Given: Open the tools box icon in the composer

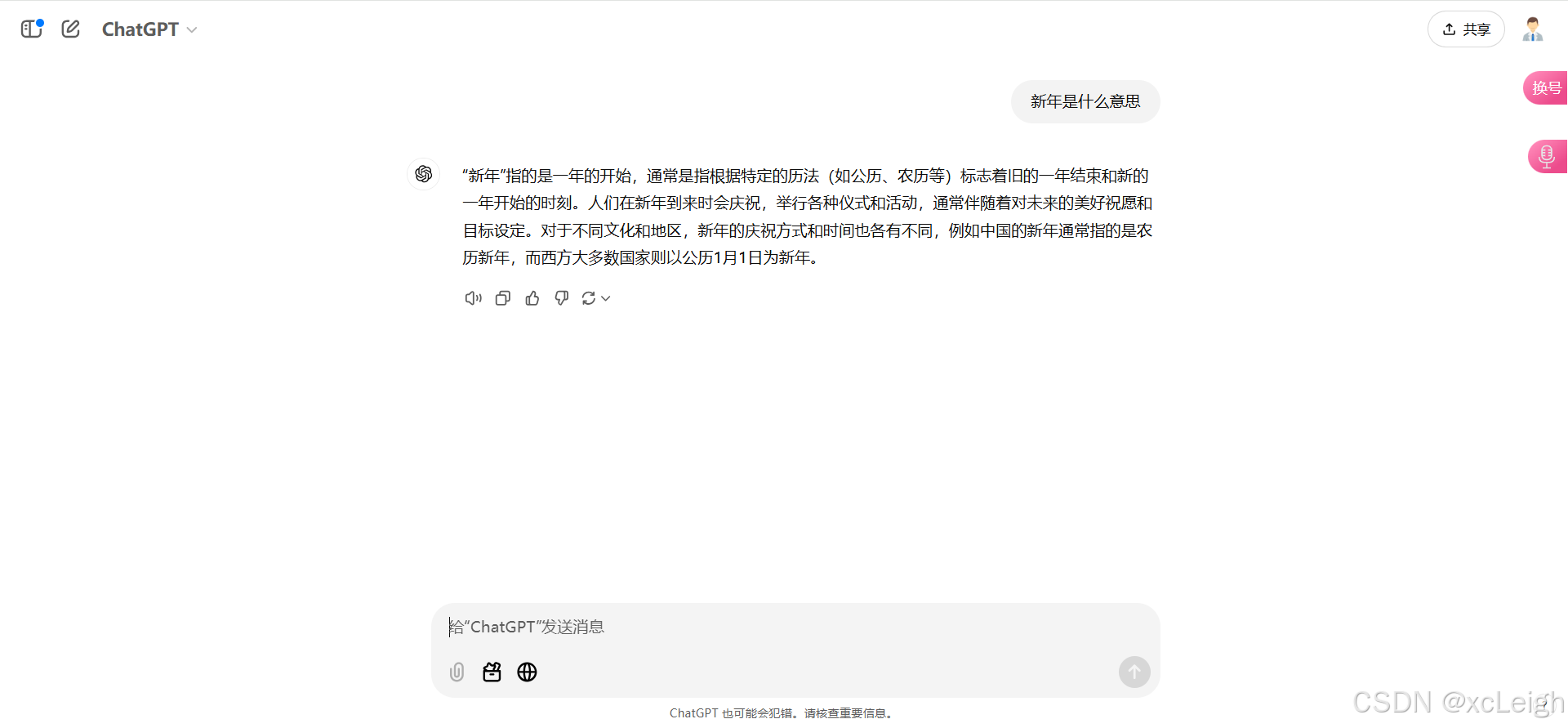Looking at the screenshot, I should (492, 672).
